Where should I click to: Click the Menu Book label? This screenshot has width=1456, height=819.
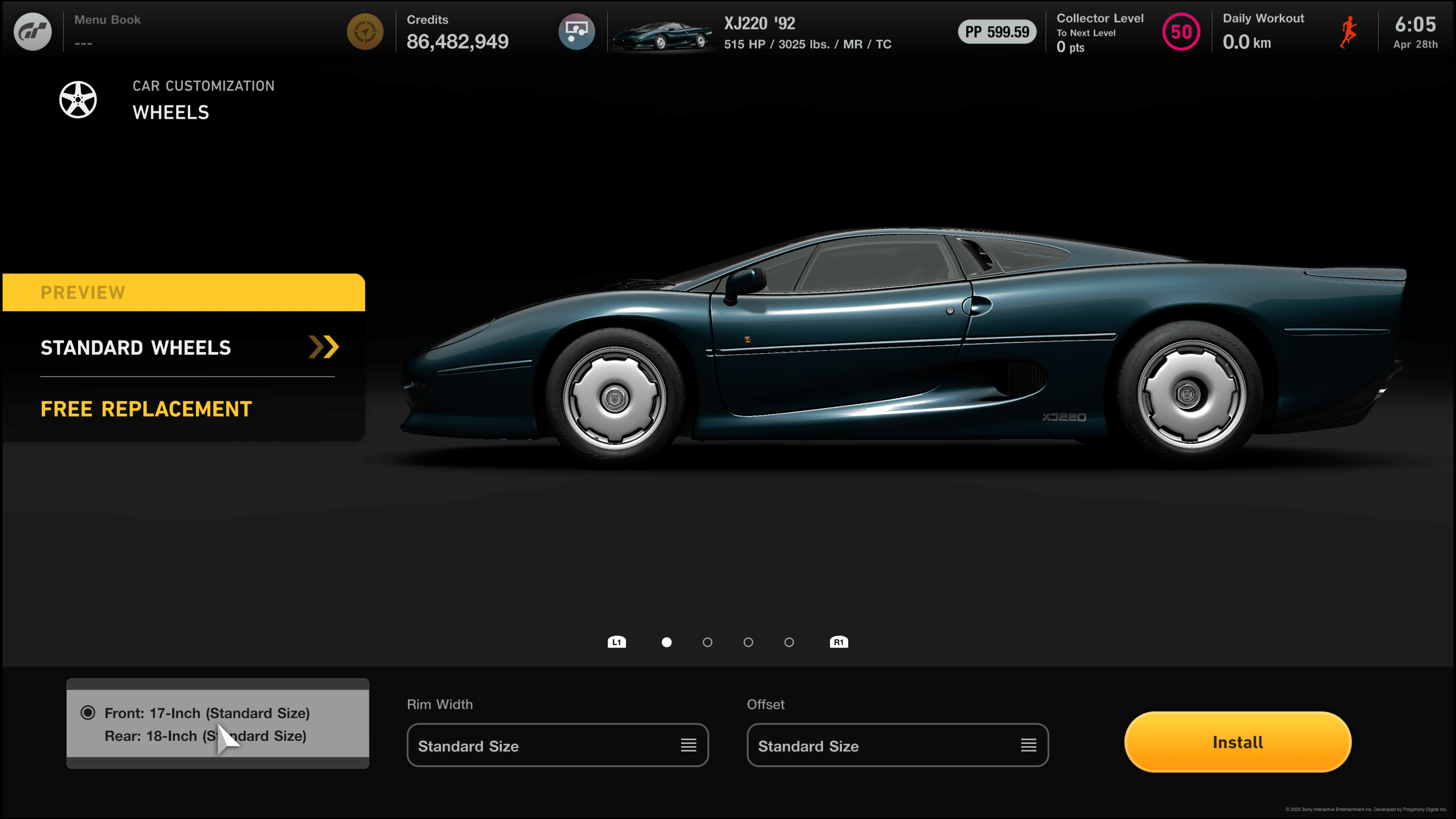[x=107, y=20]
